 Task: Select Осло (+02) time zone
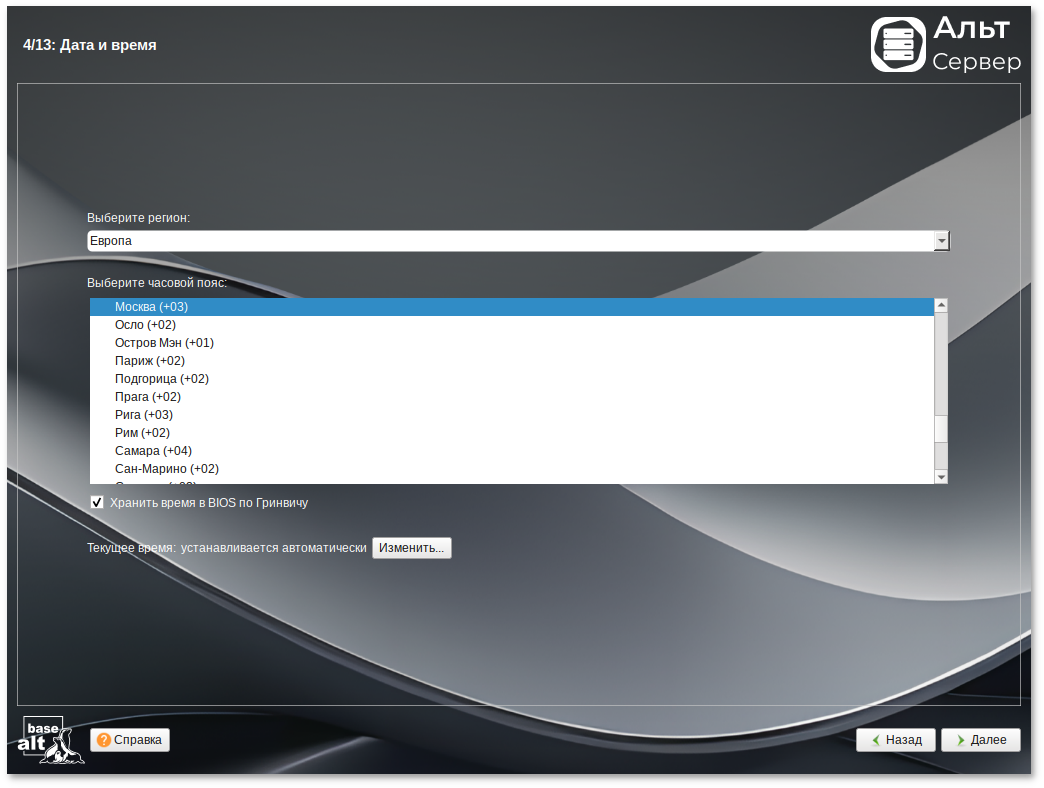pyautogui.click(x=145, y=325)
